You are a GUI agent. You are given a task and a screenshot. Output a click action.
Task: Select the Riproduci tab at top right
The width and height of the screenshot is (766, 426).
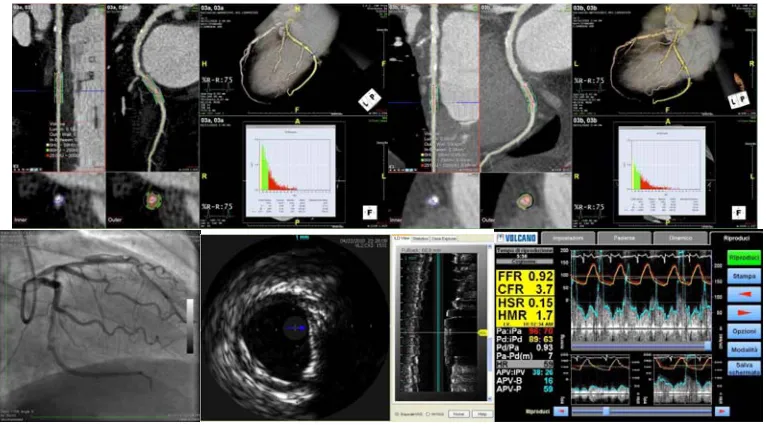point(736,238)
